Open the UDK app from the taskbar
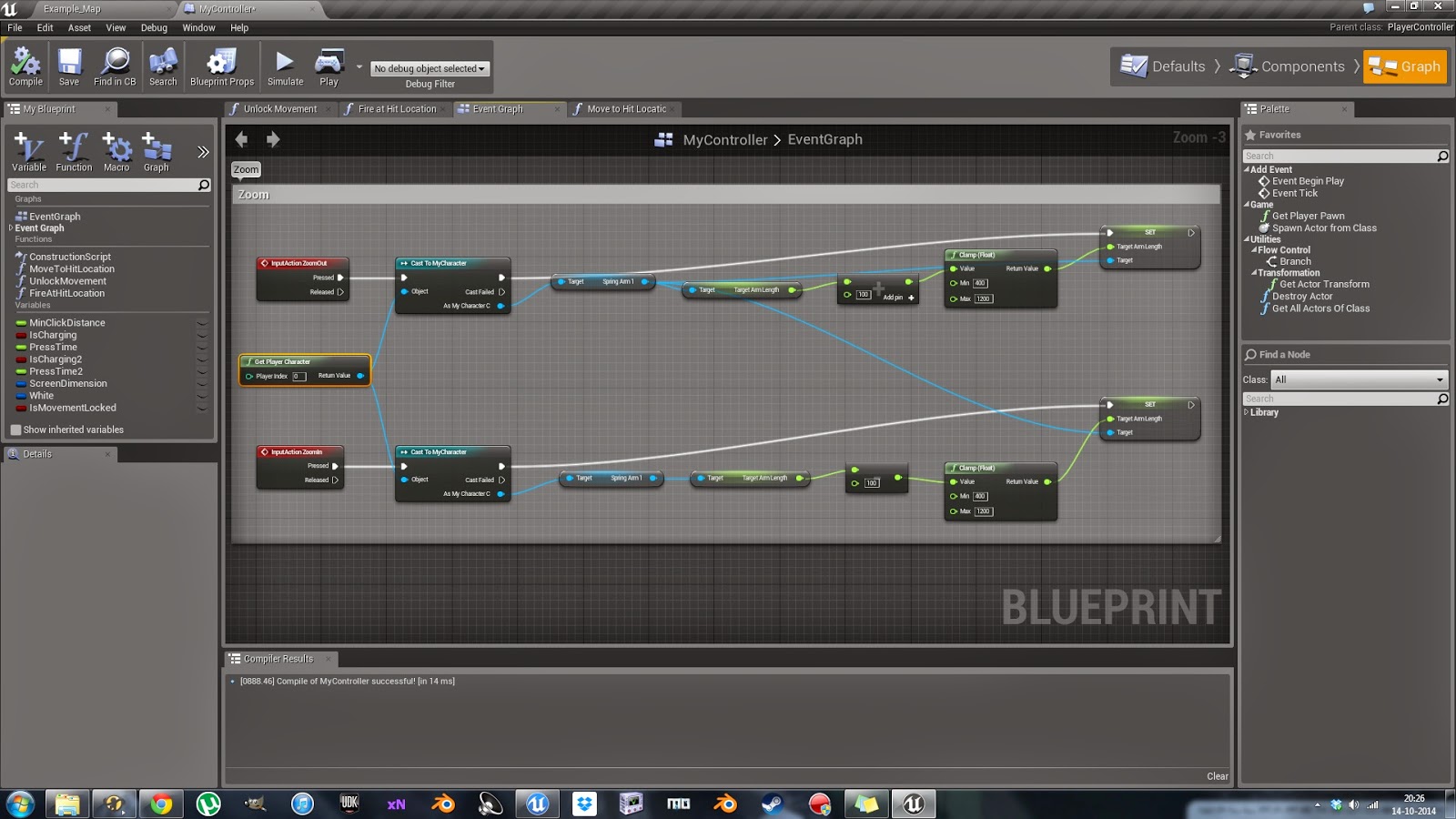 (x=349, y=804)
